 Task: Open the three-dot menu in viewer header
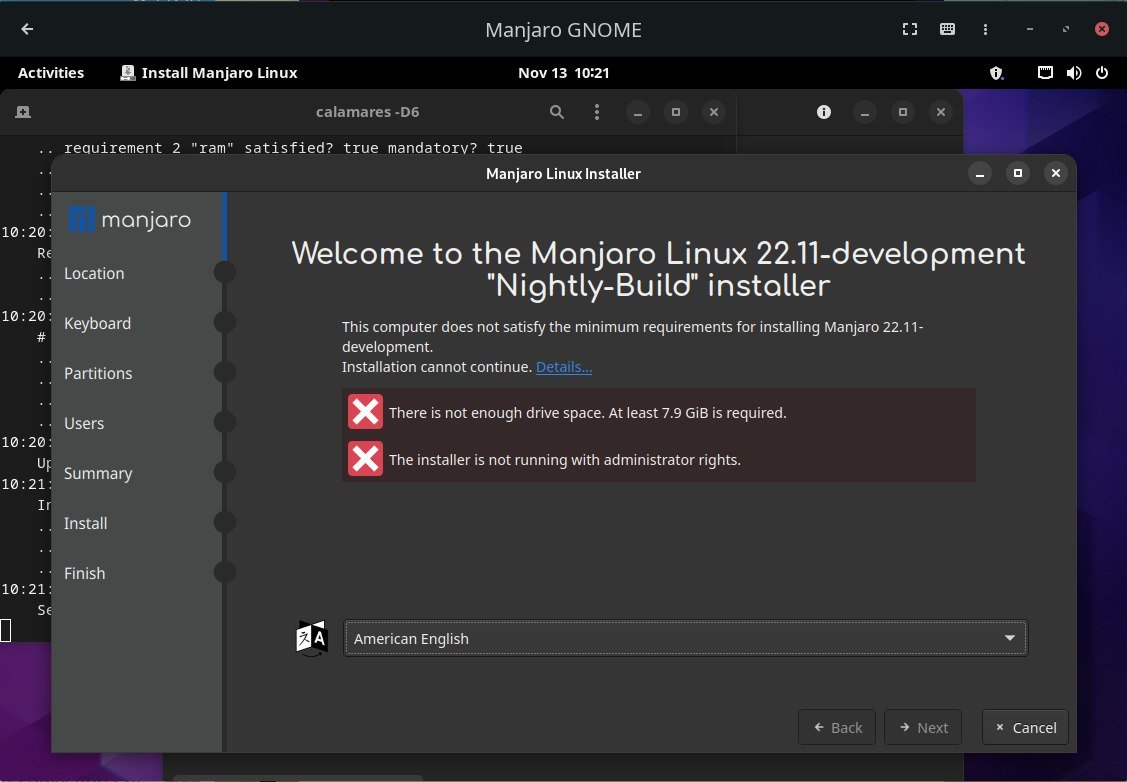[x=985, y=29]
